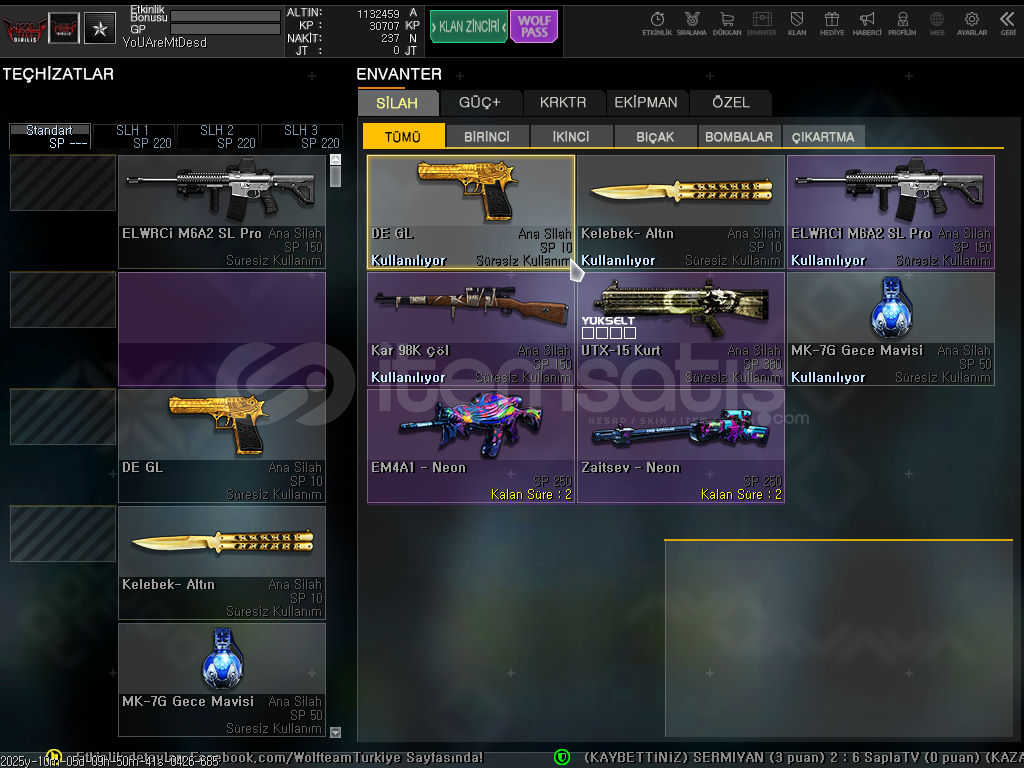The width and height of the screenshot is (1024, 768).
Task: Filter weapons by BIÇAK category
Action: click(x=655, y=137)
